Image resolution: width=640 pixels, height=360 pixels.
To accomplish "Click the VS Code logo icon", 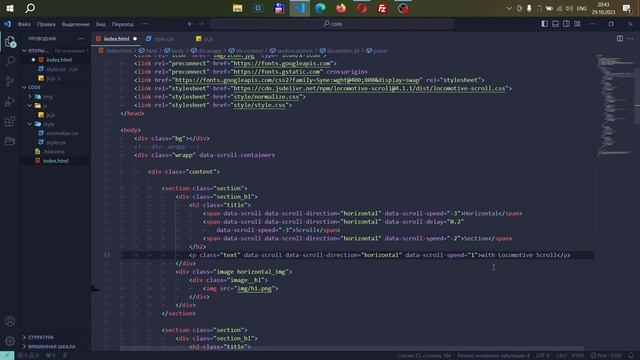I will tap(7, 24).
